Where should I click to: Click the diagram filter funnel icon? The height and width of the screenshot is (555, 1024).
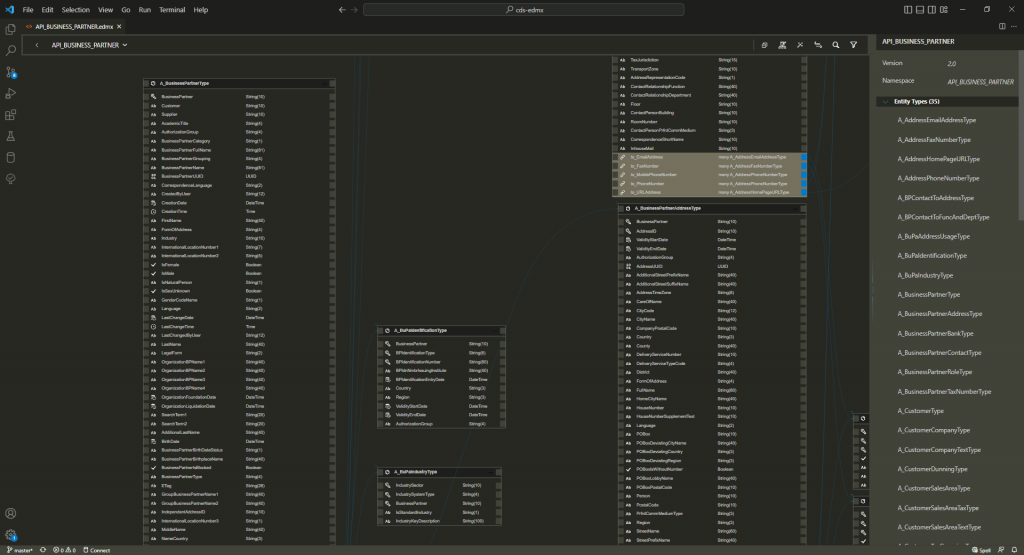[x=854, y=45]
